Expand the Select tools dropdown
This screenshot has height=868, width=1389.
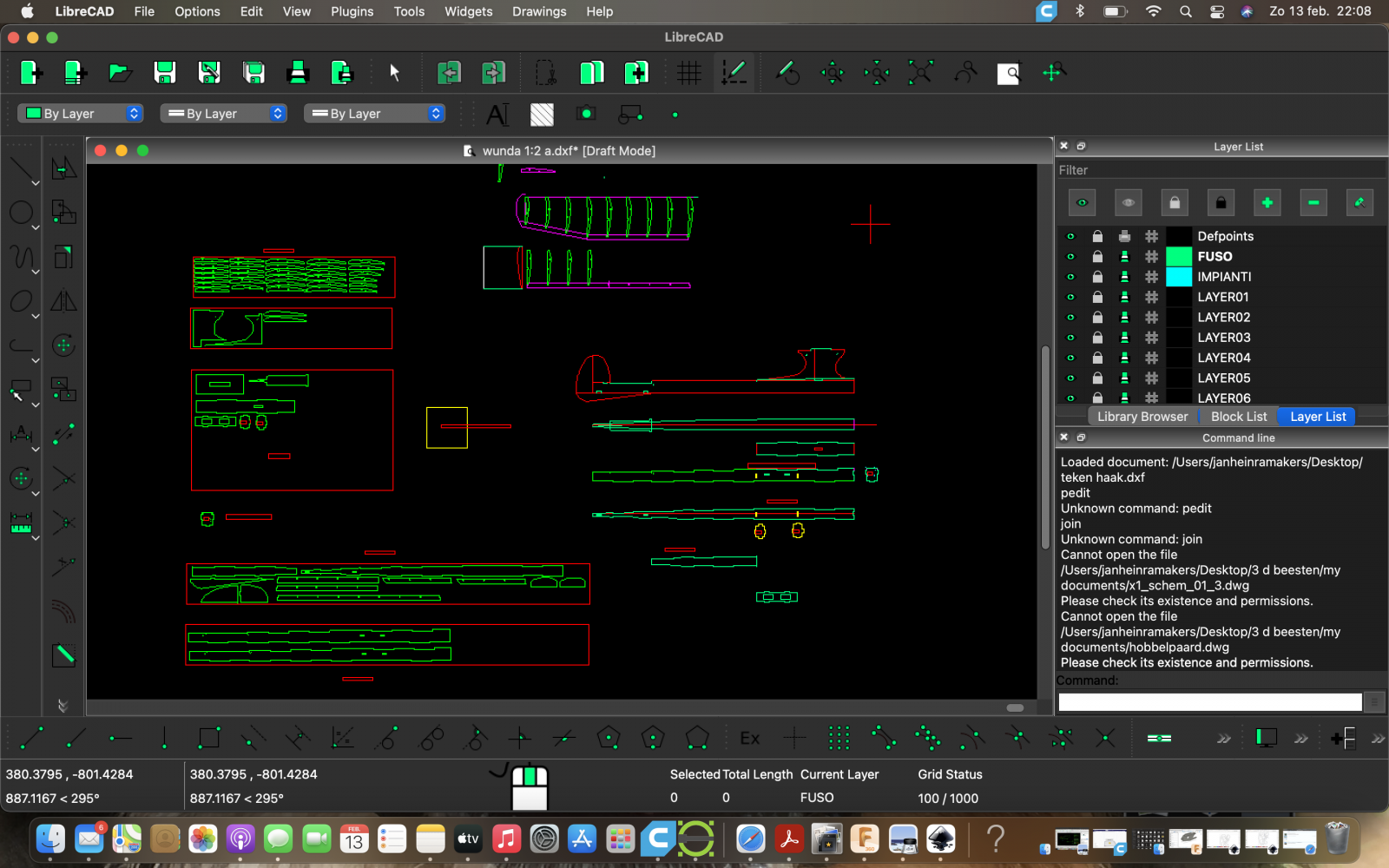[x=36, y=404]
